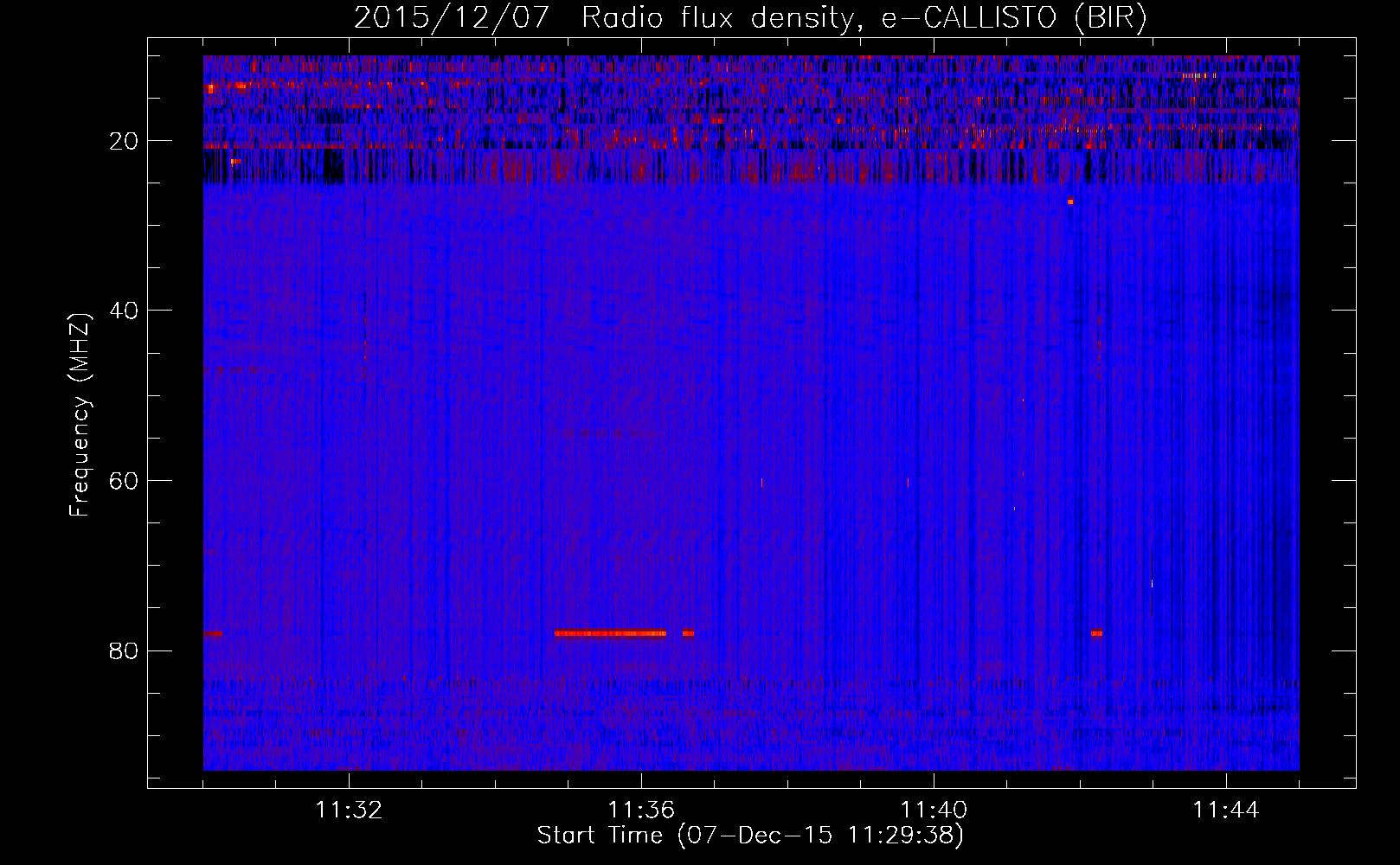Click the long red emission band near 78 MHz
The width and height of the screenshot is (1400, 865).
click(610, 633)
